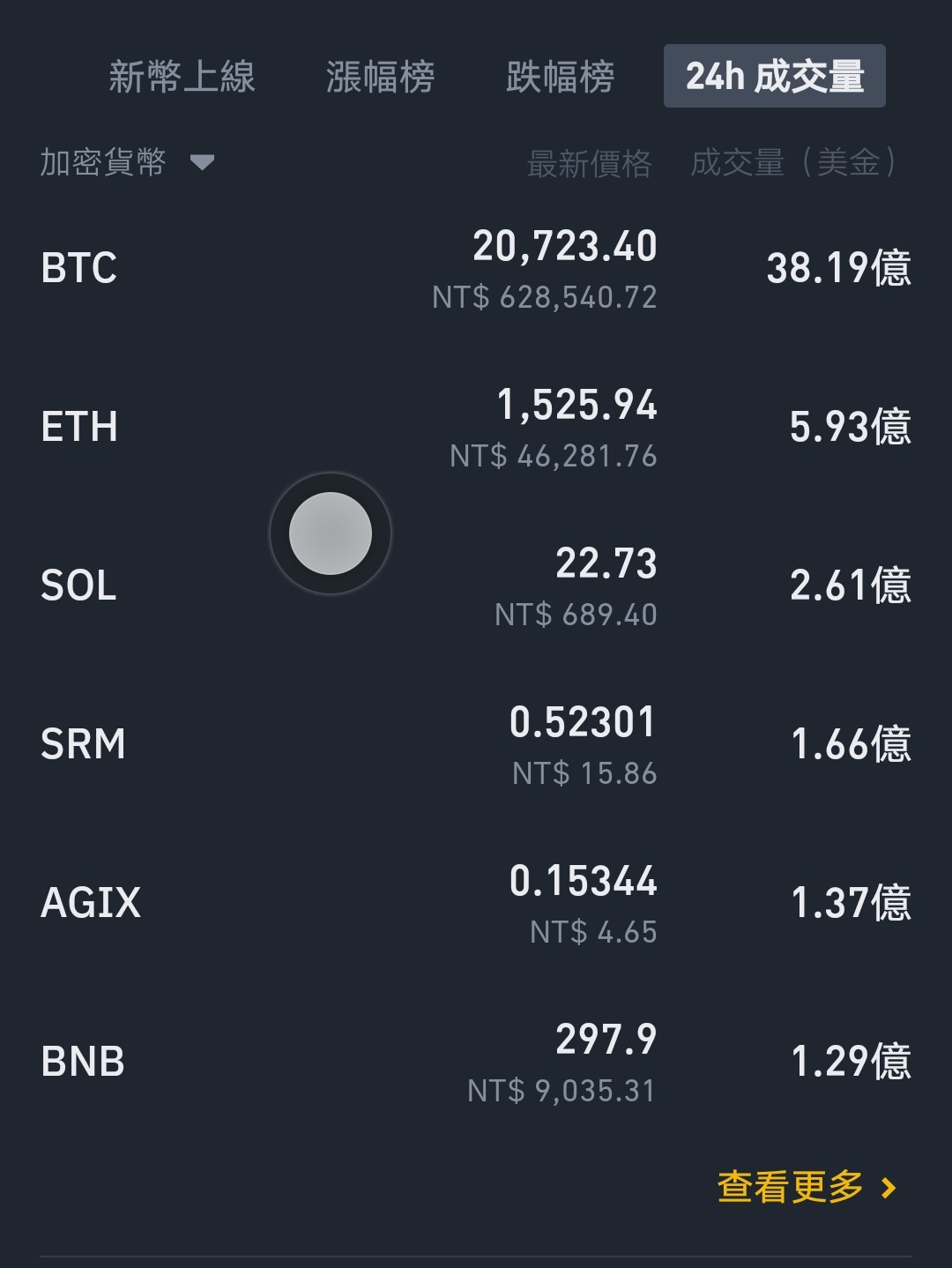The image size is (952, 1268).
Task: Open the 跌幅榜 tab
Action: tap(561, 77)
